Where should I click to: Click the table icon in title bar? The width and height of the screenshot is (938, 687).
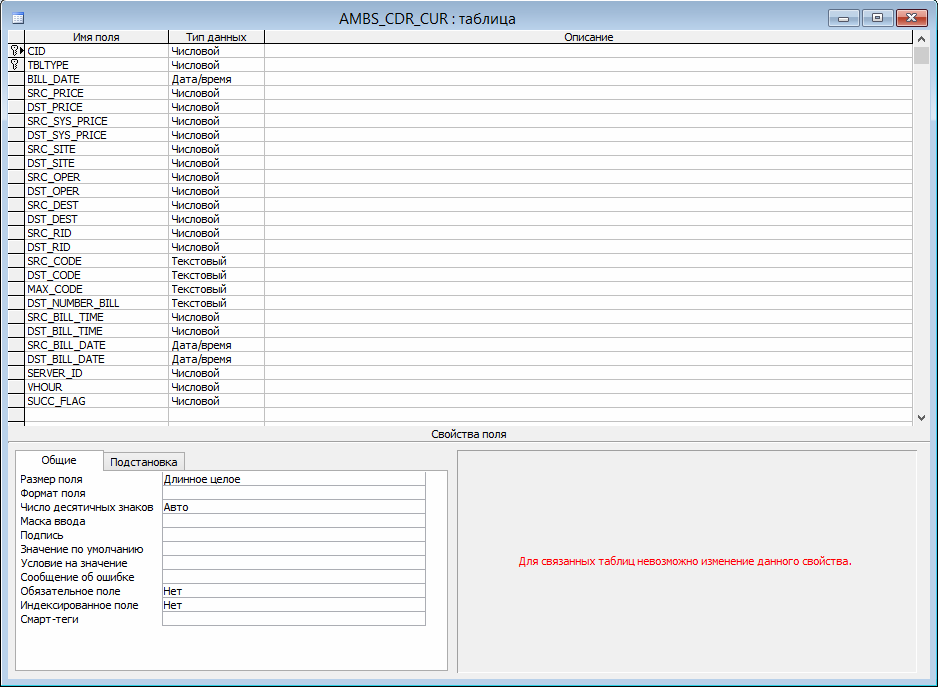click(x=18, y=18)
